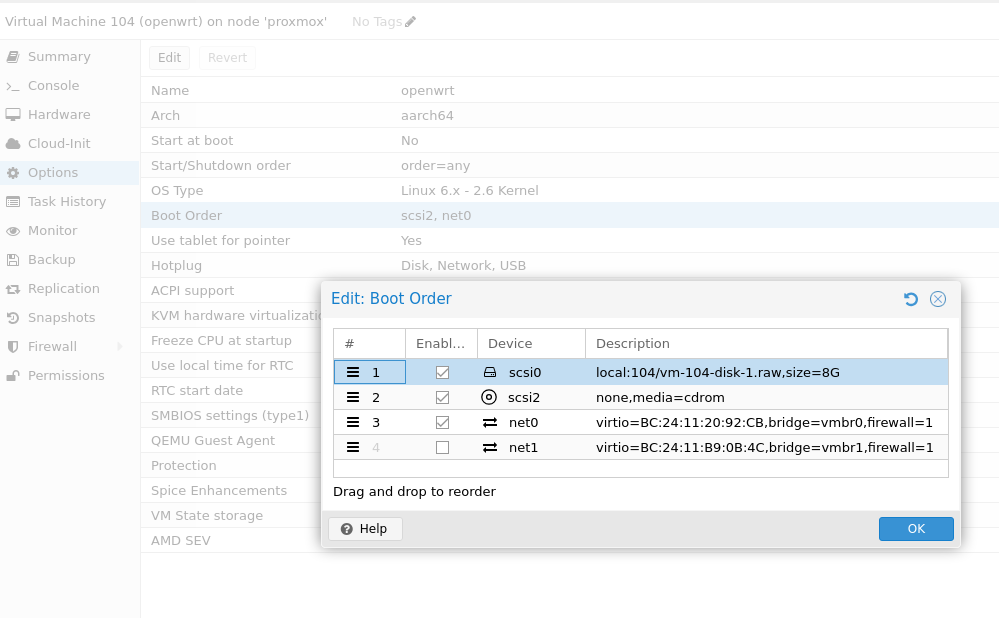Image resolution: width=999 pixels, height=618 pixels.
Task: Click the Help button in dialog
Action: pos(365,529)
